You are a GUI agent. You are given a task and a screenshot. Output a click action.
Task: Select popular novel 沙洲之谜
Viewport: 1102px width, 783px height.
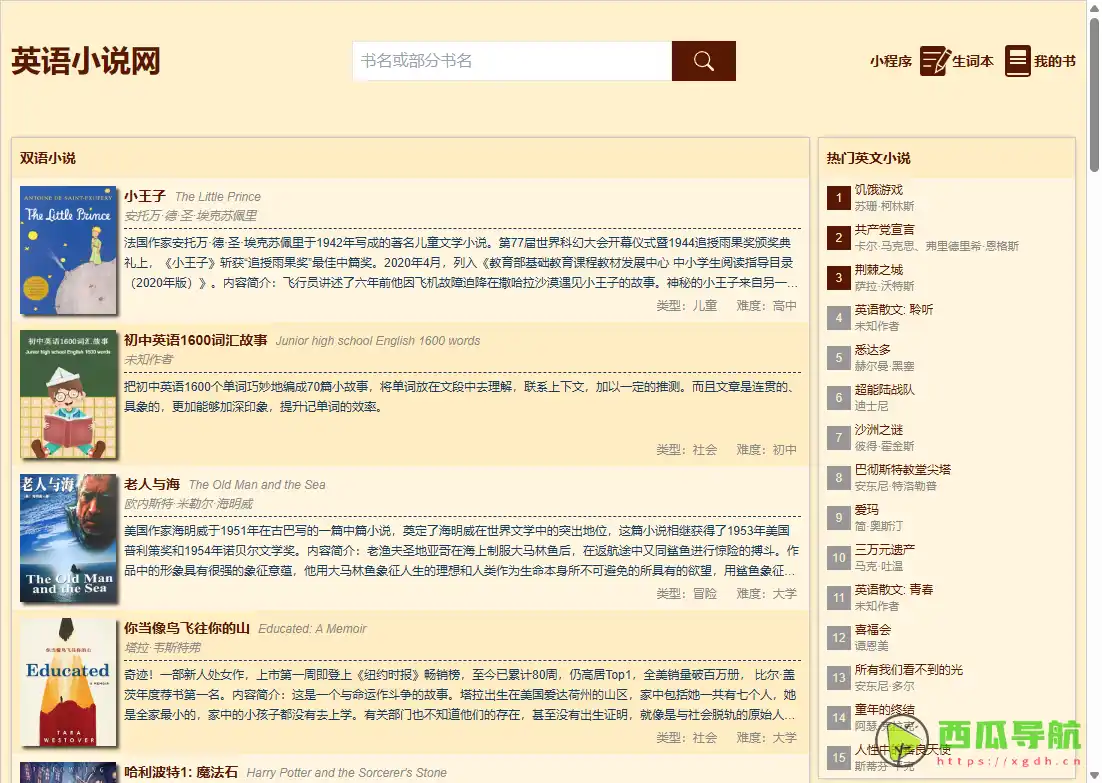tap(879, 430)
